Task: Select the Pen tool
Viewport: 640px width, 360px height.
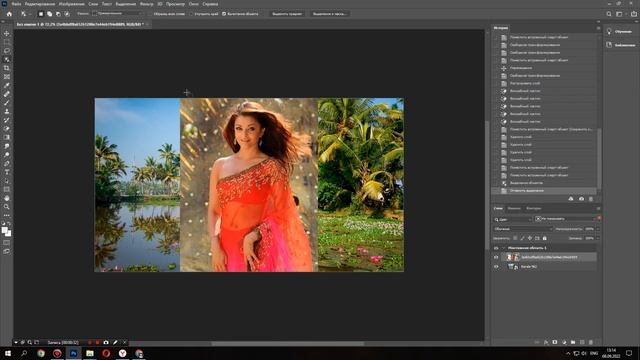Action: tap(7, 163)
